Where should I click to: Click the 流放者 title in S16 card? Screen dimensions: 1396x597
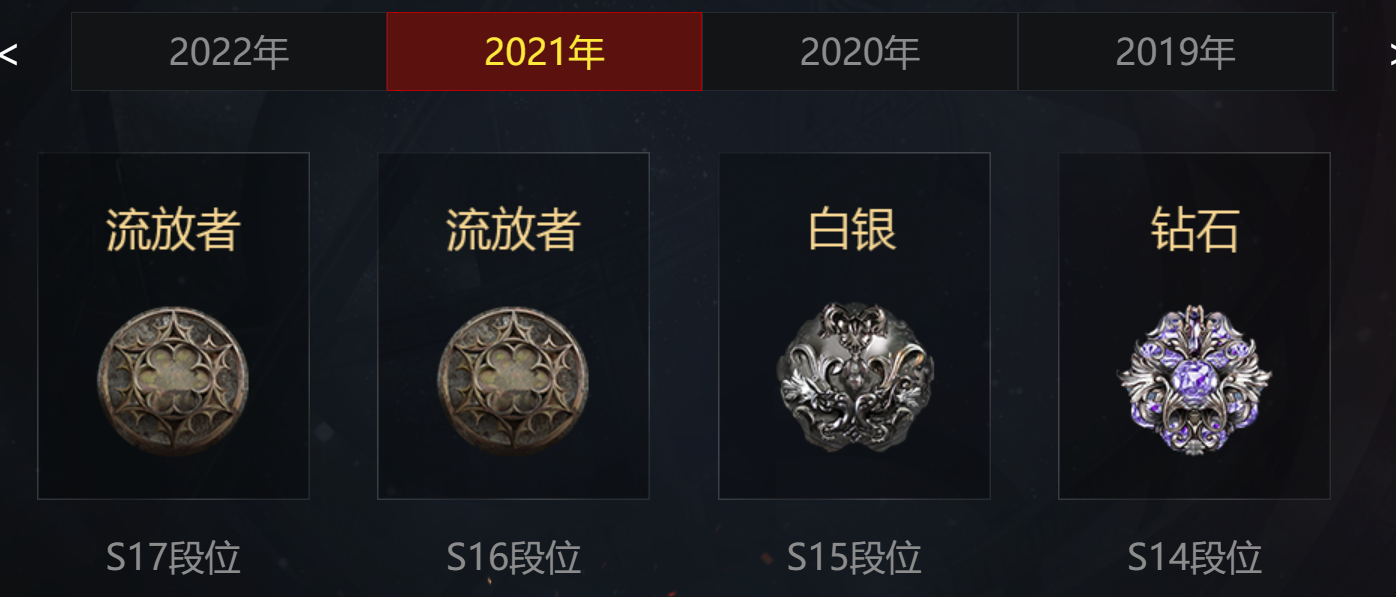tap(513, 230)
